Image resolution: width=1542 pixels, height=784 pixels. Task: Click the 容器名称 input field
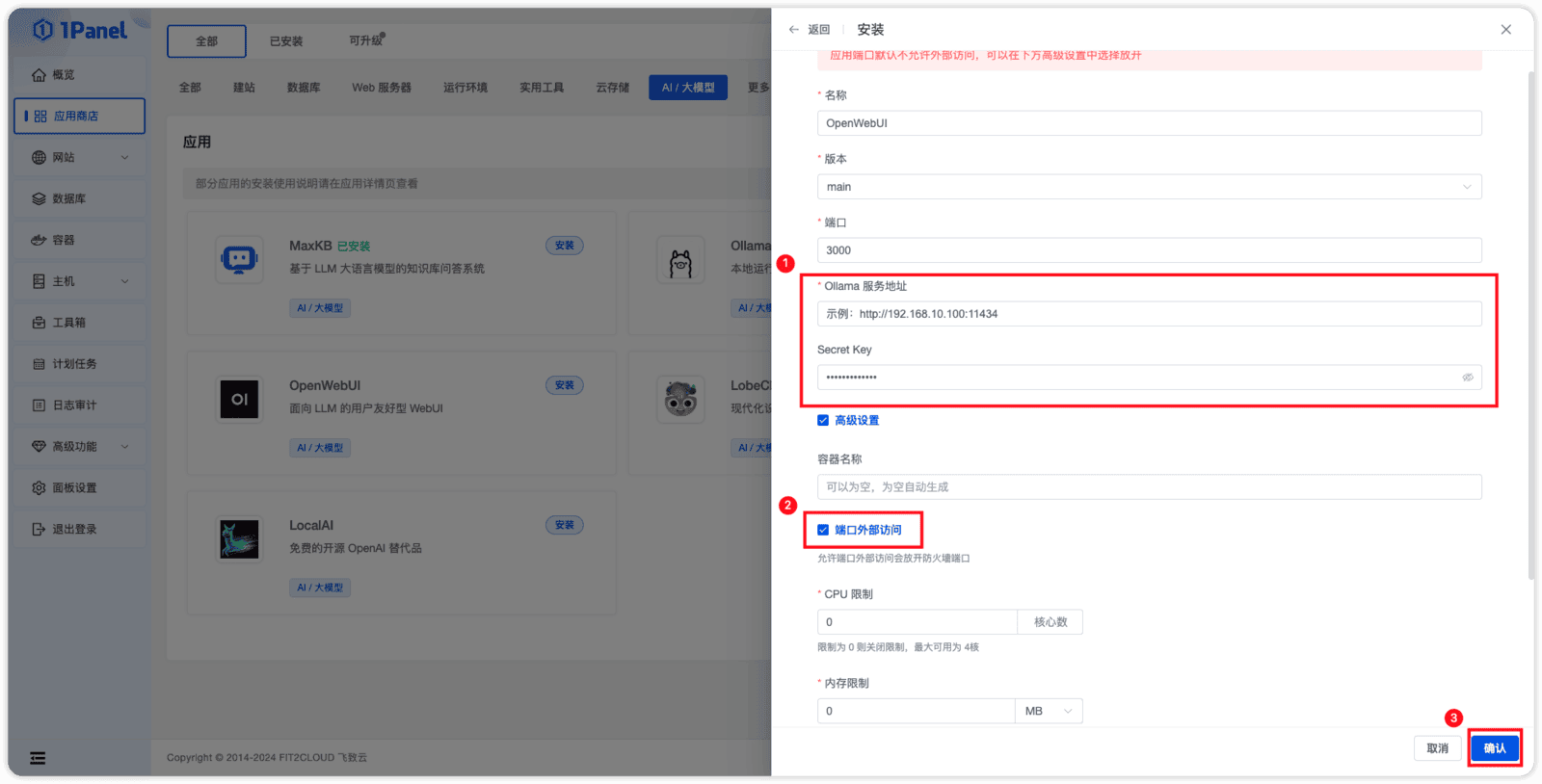1149,487
